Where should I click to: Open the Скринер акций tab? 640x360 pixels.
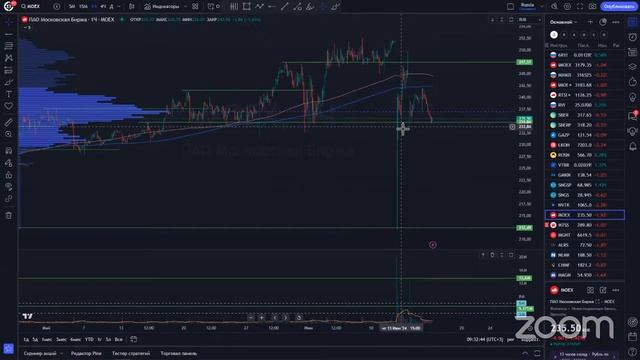40,353
